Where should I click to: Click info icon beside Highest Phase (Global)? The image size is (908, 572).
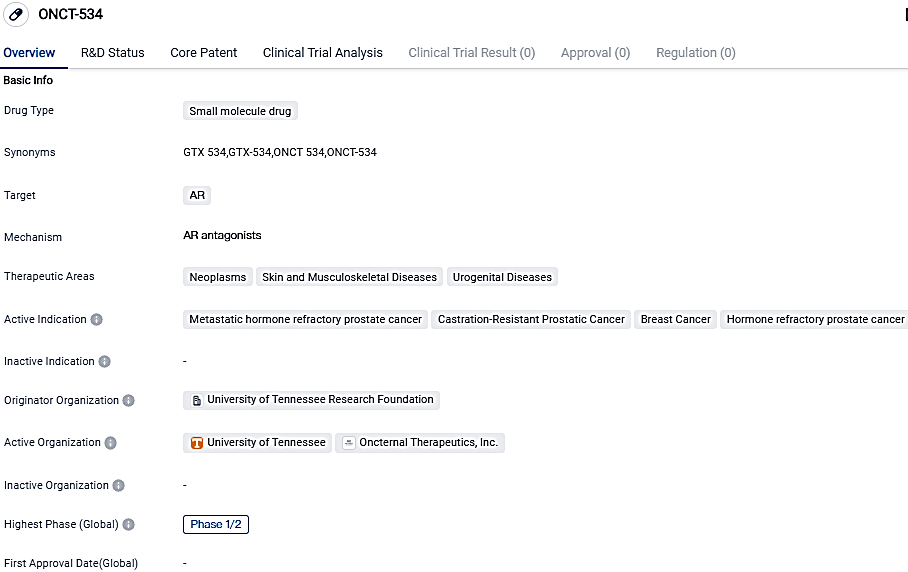point(129,525)
